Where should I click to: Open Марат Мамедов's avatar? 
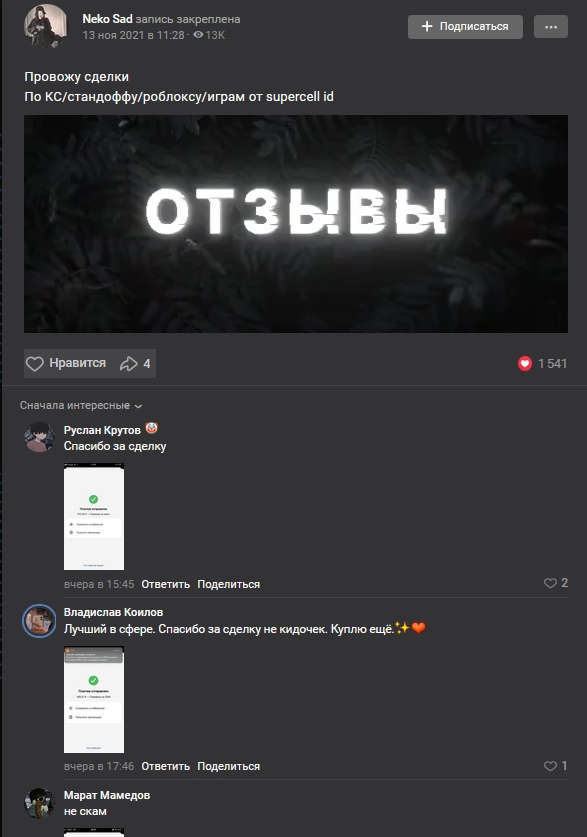pos(39,802)
